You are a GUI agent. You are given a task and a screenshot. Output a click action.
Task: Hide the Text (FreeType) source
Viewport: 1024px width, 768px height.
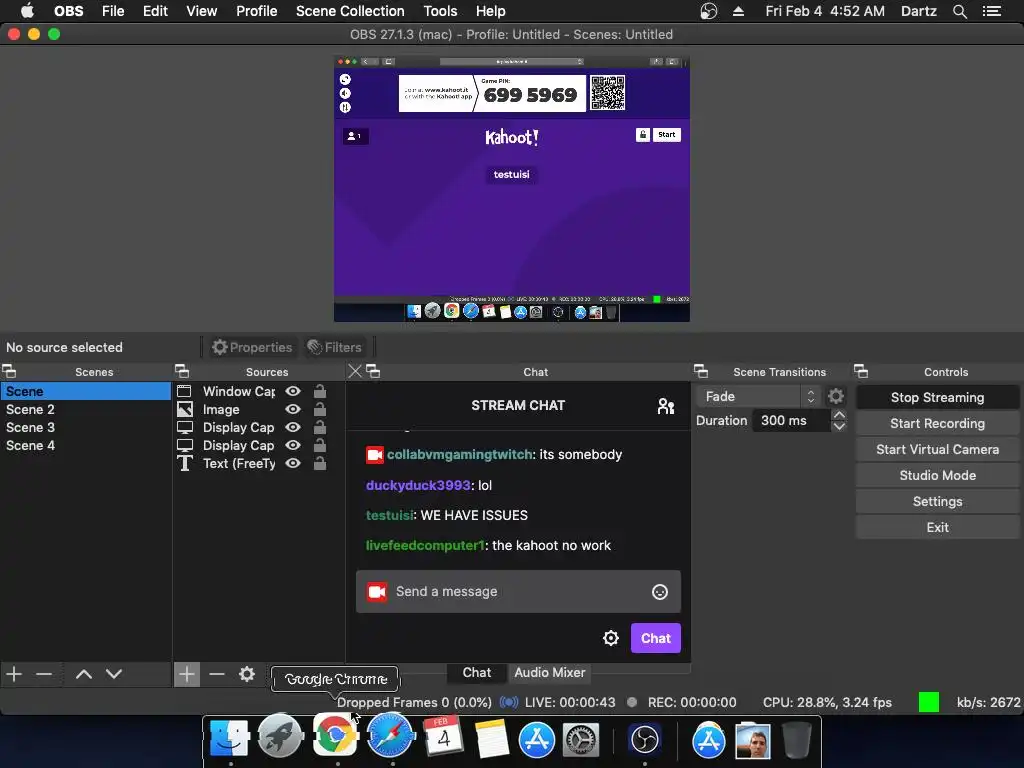pos(293,463)
